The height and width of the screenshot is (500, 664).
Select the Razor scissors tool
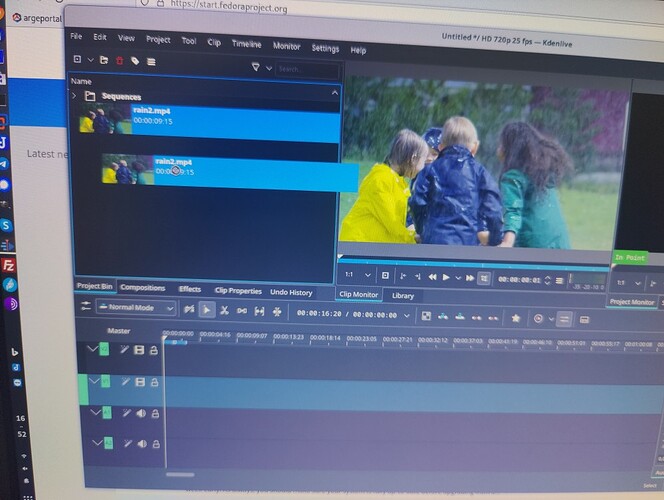[x=224, y=311]
